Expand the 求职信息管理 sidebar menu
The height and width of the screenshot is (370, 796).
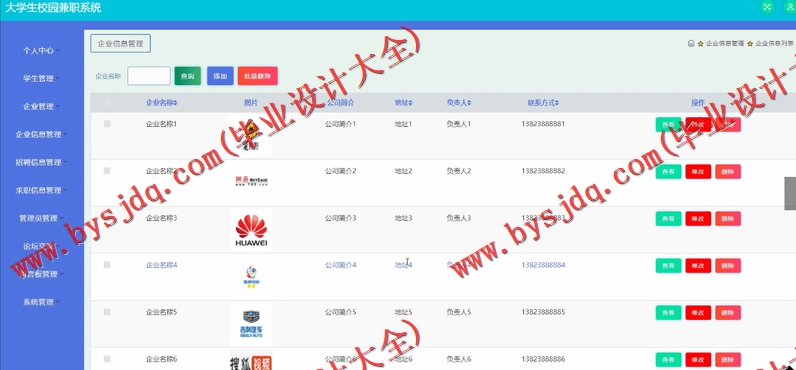click(41, 190)
